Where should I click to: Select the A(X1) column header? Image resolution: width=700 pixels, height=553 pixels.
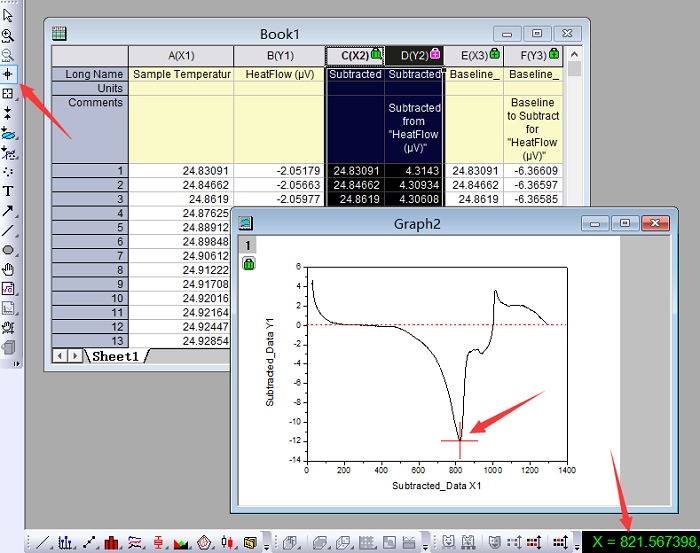(x=181, y=56)
